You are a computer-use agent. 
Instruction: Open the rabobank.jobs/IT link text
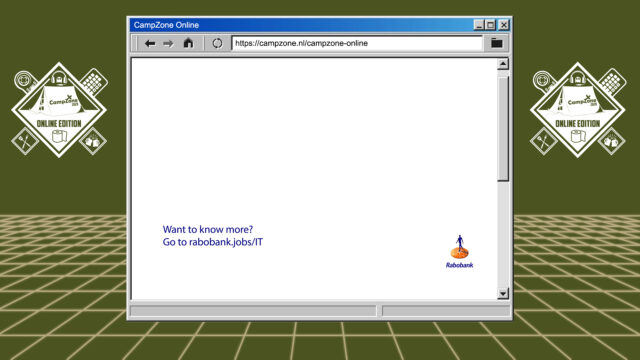[226, 242]
